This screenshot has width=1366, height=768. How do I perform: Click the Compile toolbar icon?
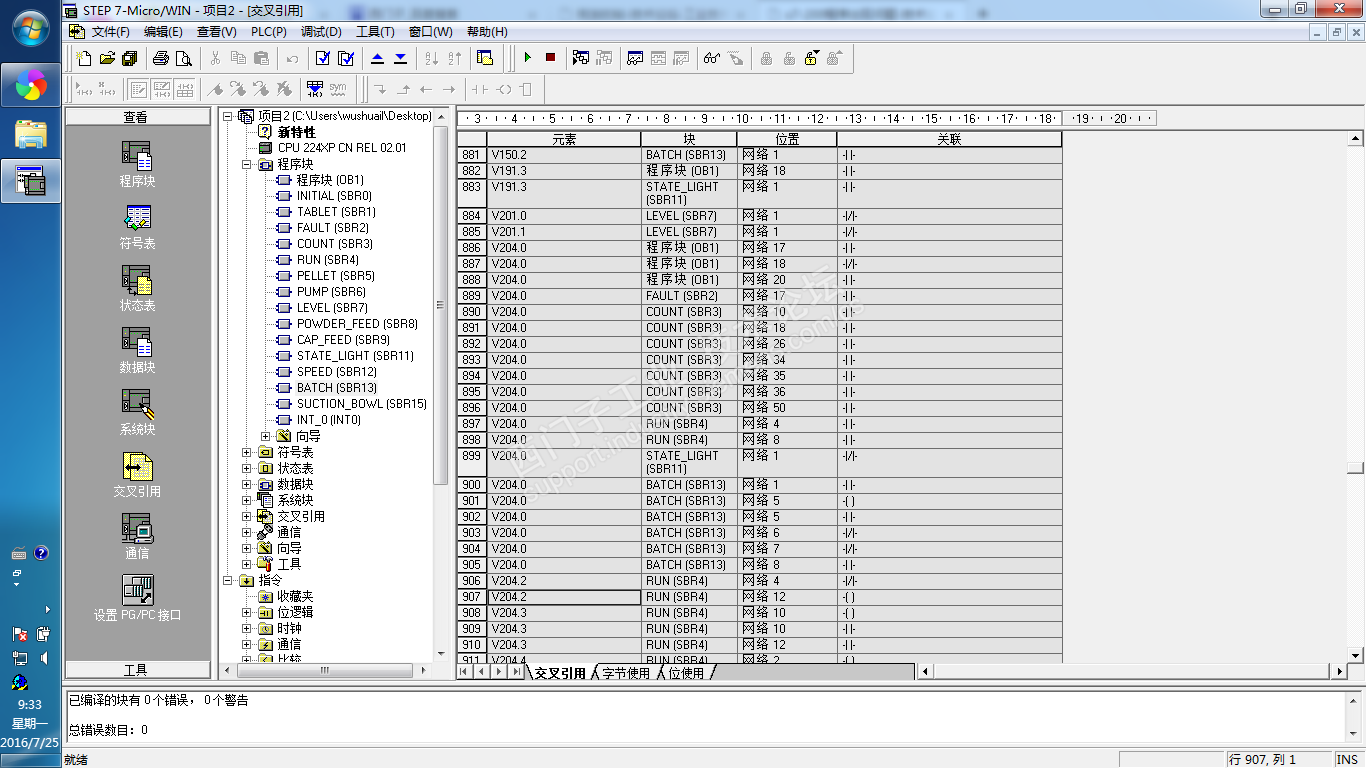point(323,58)
